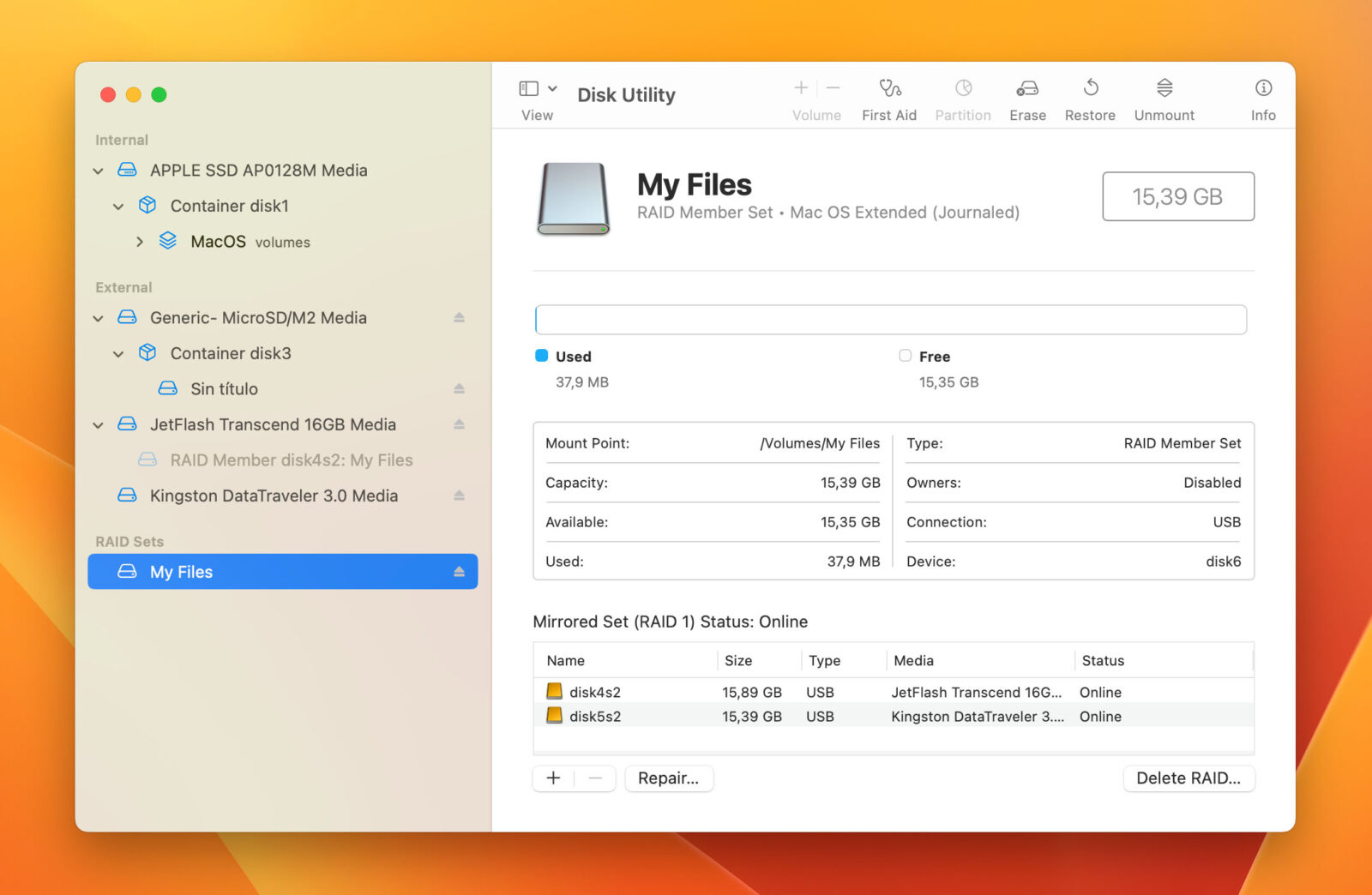Click the Unmount toolbar icon
This screenshot has height=895, width=1372.
click(x=1164, y=96)
